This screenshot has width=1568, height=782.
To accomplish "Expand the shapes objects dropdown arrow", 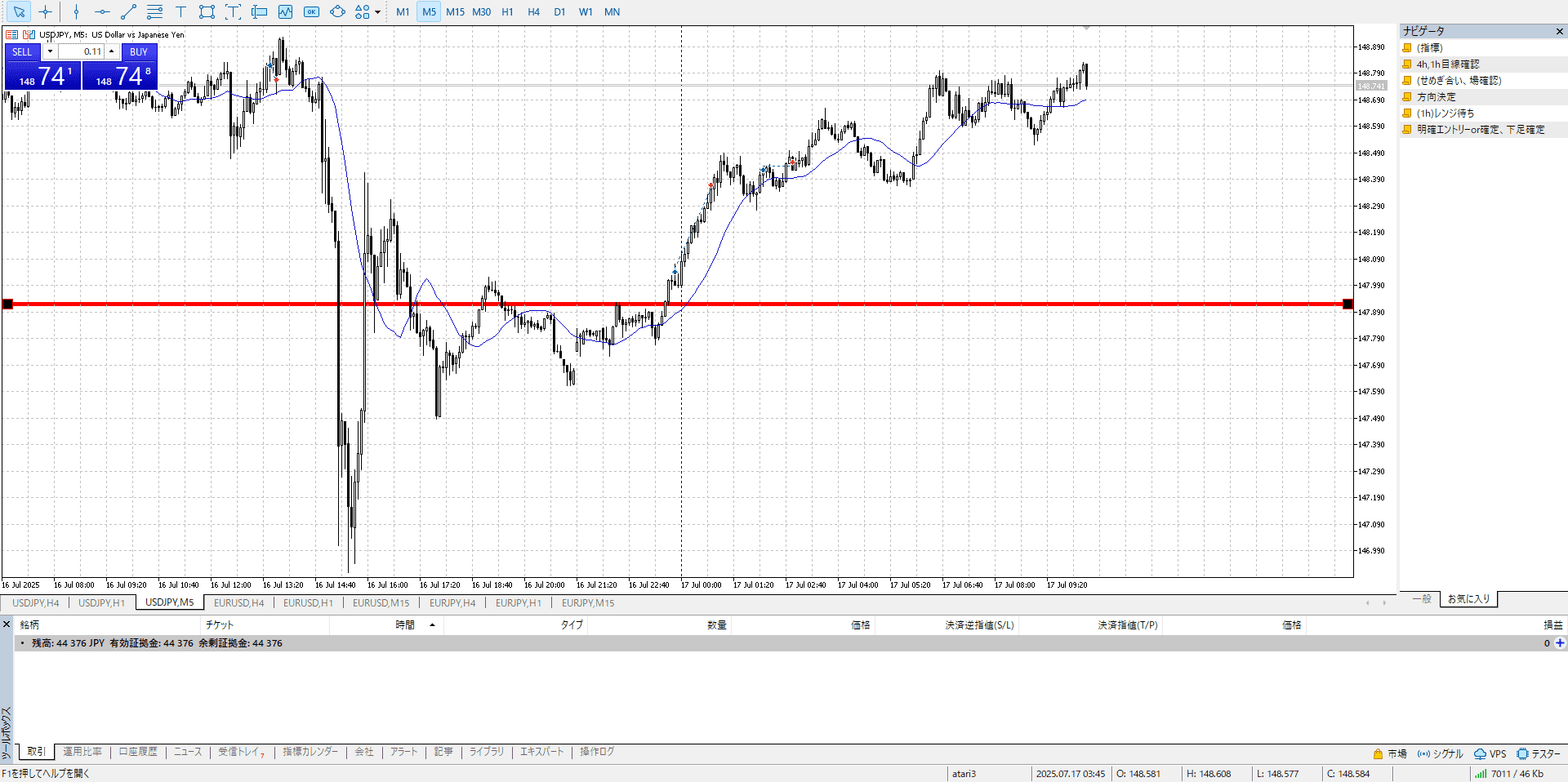I will [377, 12].
